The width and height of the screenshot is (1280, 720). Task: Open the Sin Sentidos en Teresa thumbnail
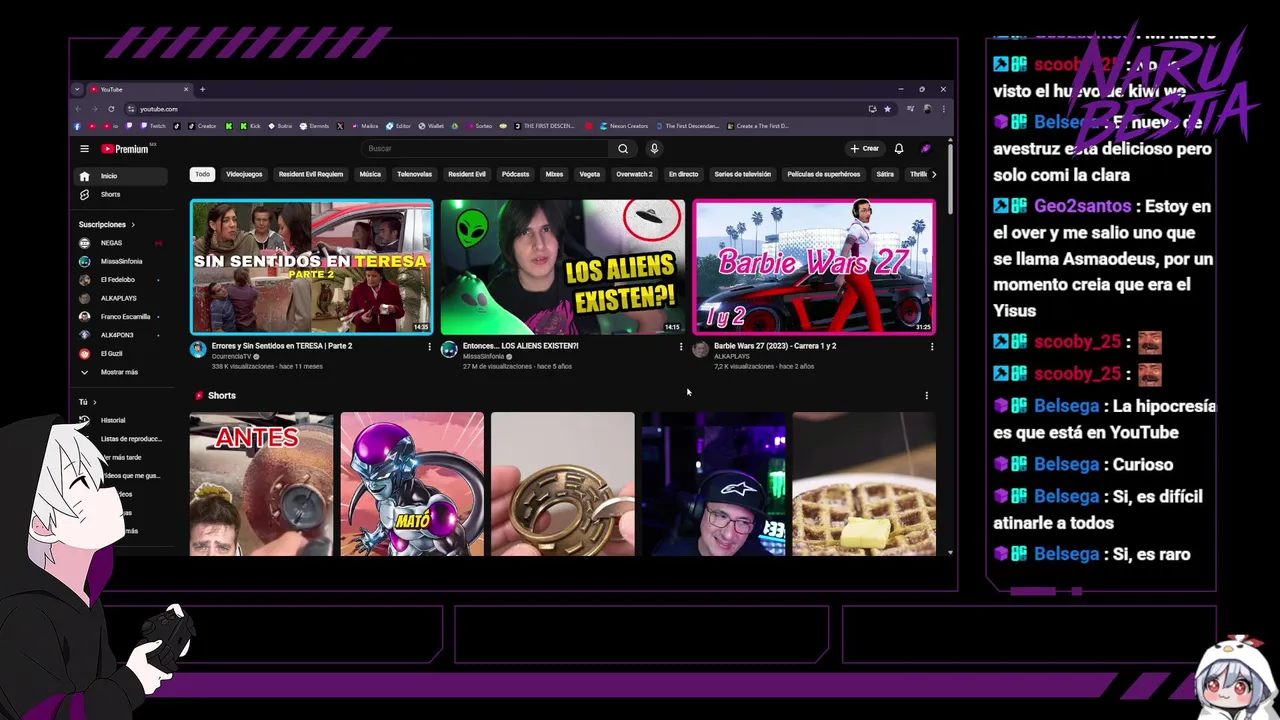click(312, 267)
